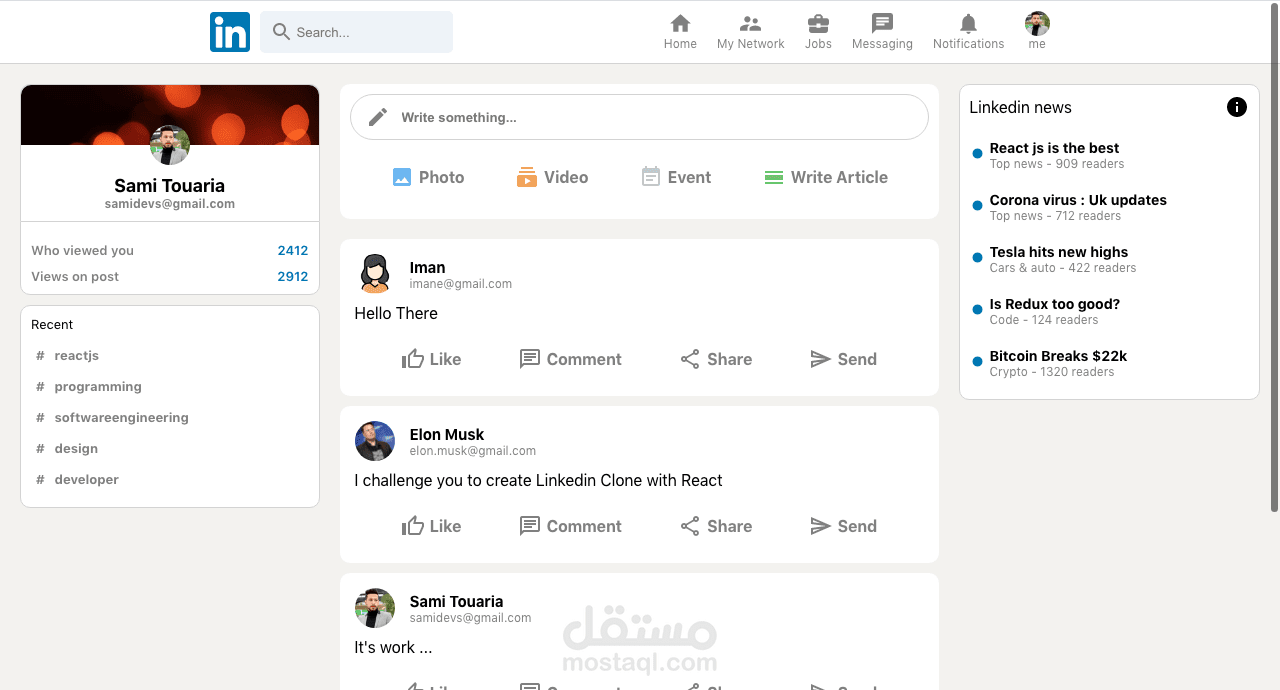Click Who viewed you count 2412

[x=293, y=251]
